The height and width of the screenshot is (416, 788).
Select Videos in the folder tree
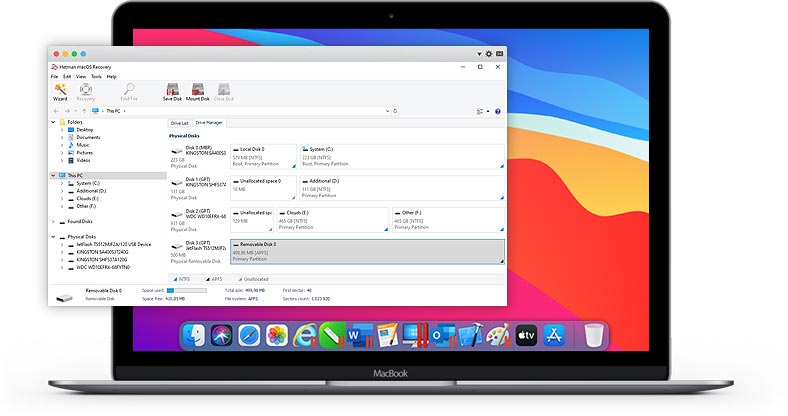(x=83, y=160)
